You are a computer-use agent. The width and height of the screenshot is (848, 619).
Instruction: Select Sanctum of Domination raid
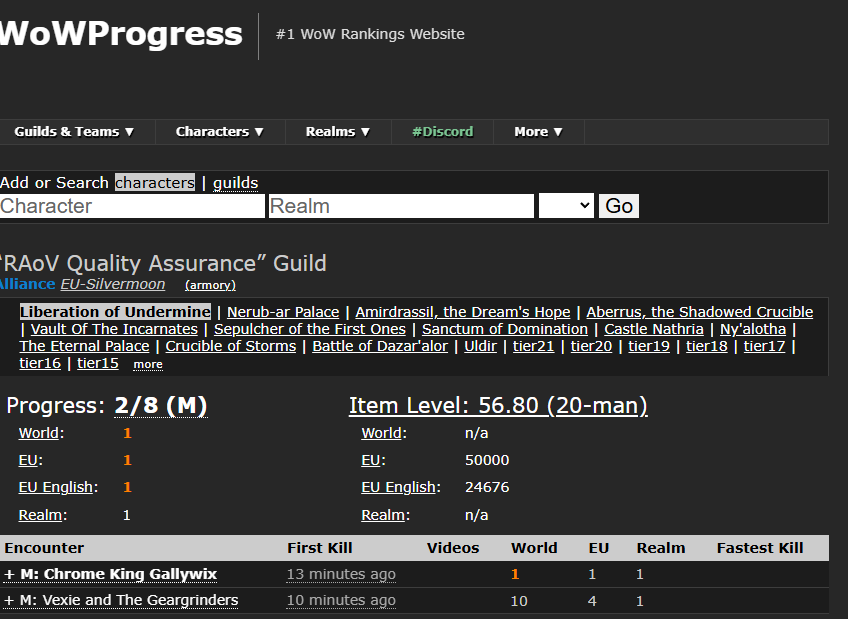pyautogui.click(x=505, y=329)
